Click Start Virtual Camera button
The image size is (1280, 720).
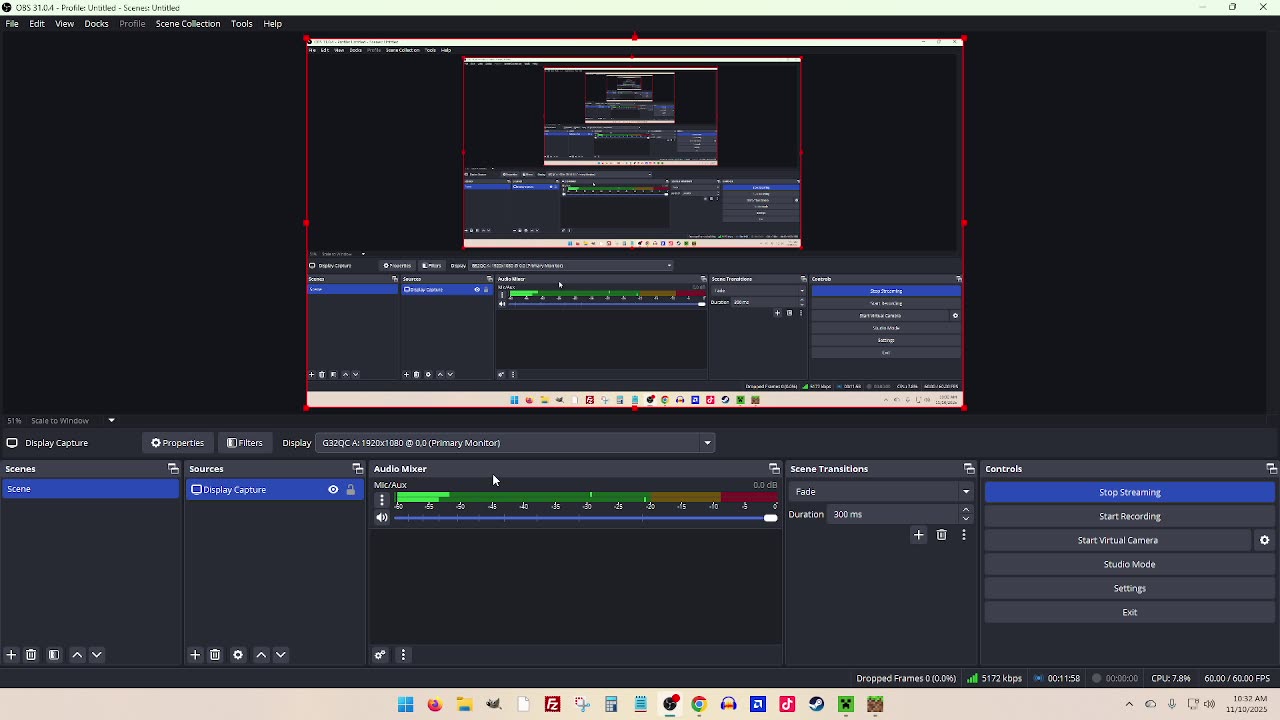point(1118,540)
